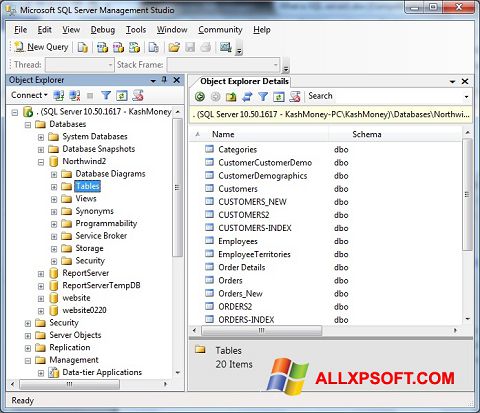Open the active files dropdown arrow in Details
This screenshot has width=480, height=413.
452,82
